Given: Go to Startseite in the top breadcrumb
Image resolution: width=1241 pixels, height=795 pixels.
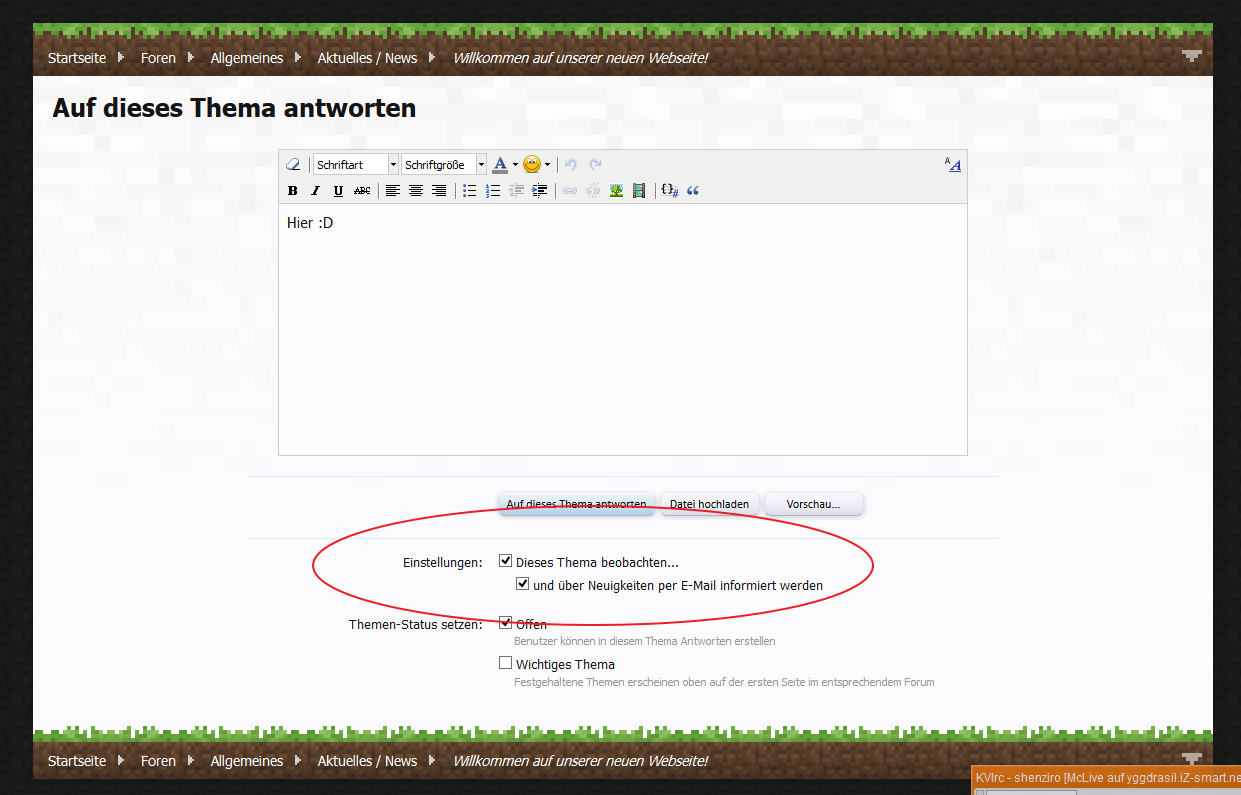Looking at the screenshot, I should pos(77,58).
